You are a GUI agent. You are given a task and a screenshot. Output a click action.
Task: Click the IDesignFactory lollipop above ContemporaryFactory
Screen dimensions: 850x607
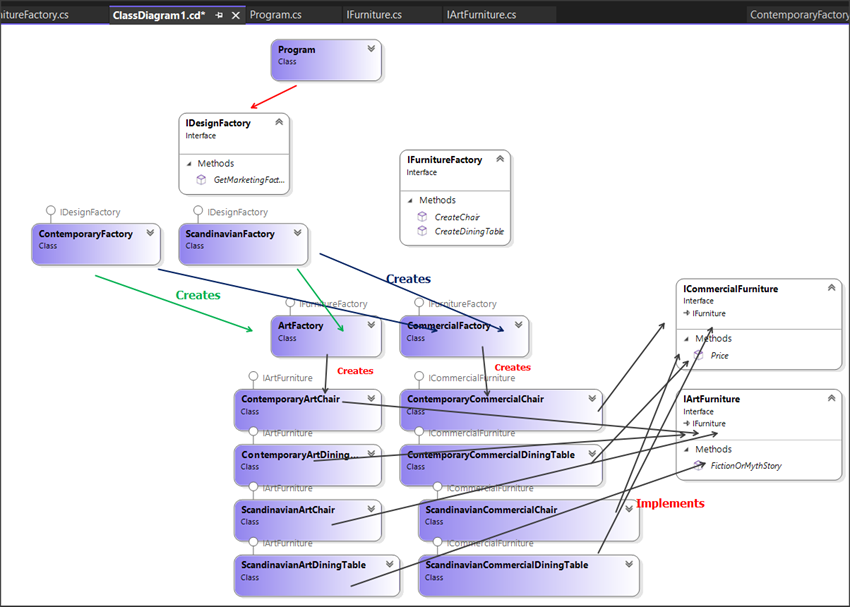(x=50, y=212)
